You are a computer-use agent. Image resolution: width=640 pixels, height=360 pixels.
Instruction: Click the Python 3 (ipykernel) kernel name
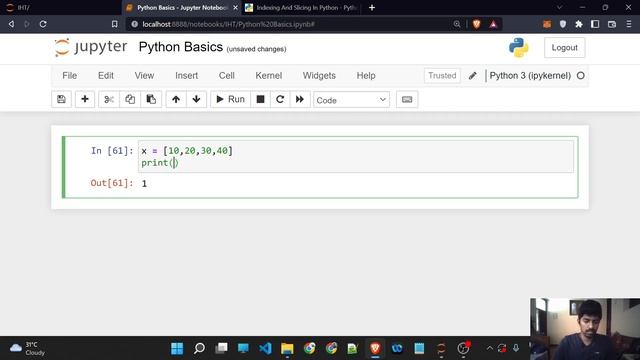click(x=530, y=76)
